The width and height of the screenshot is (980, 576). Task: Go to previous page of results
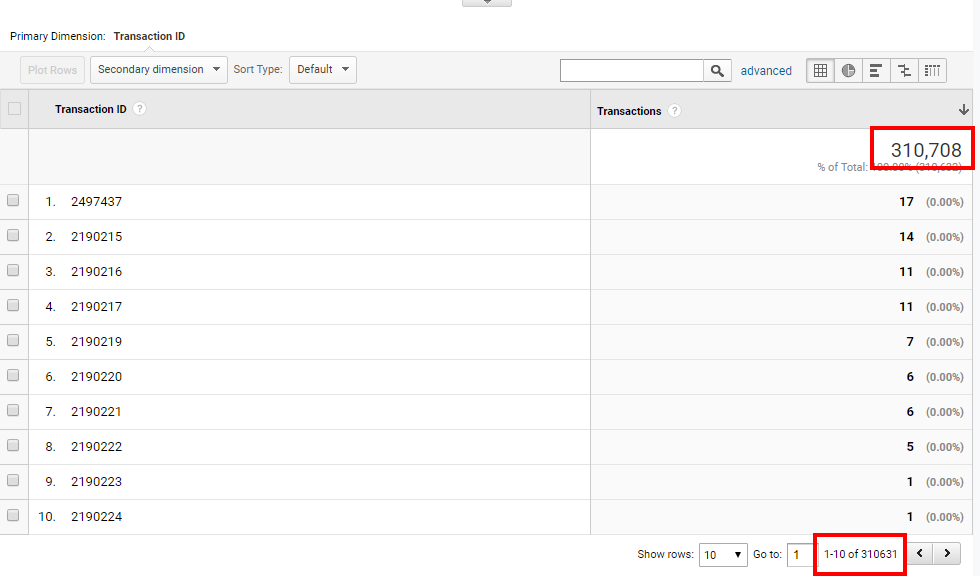click(919, 554)
